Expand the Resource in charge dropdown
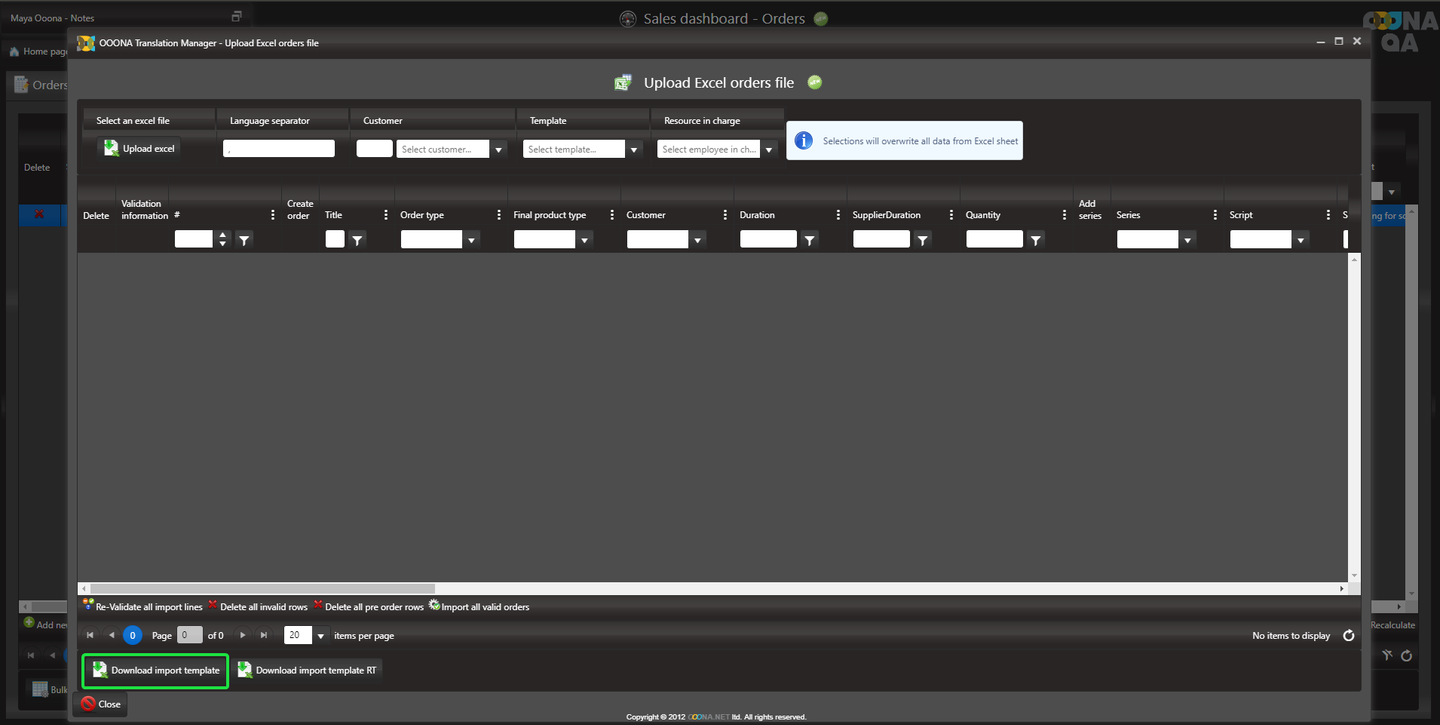 [768, 149]
